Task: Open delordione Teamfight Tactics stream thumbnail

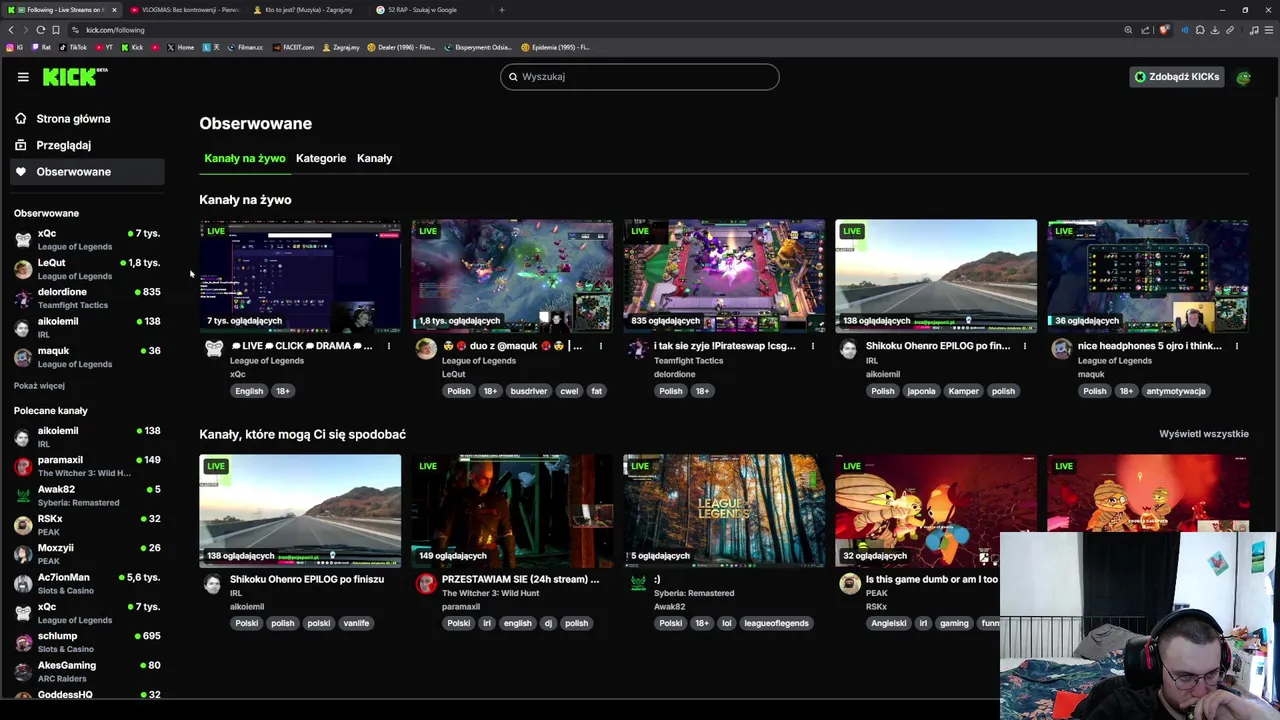Action: coord(724,276)
